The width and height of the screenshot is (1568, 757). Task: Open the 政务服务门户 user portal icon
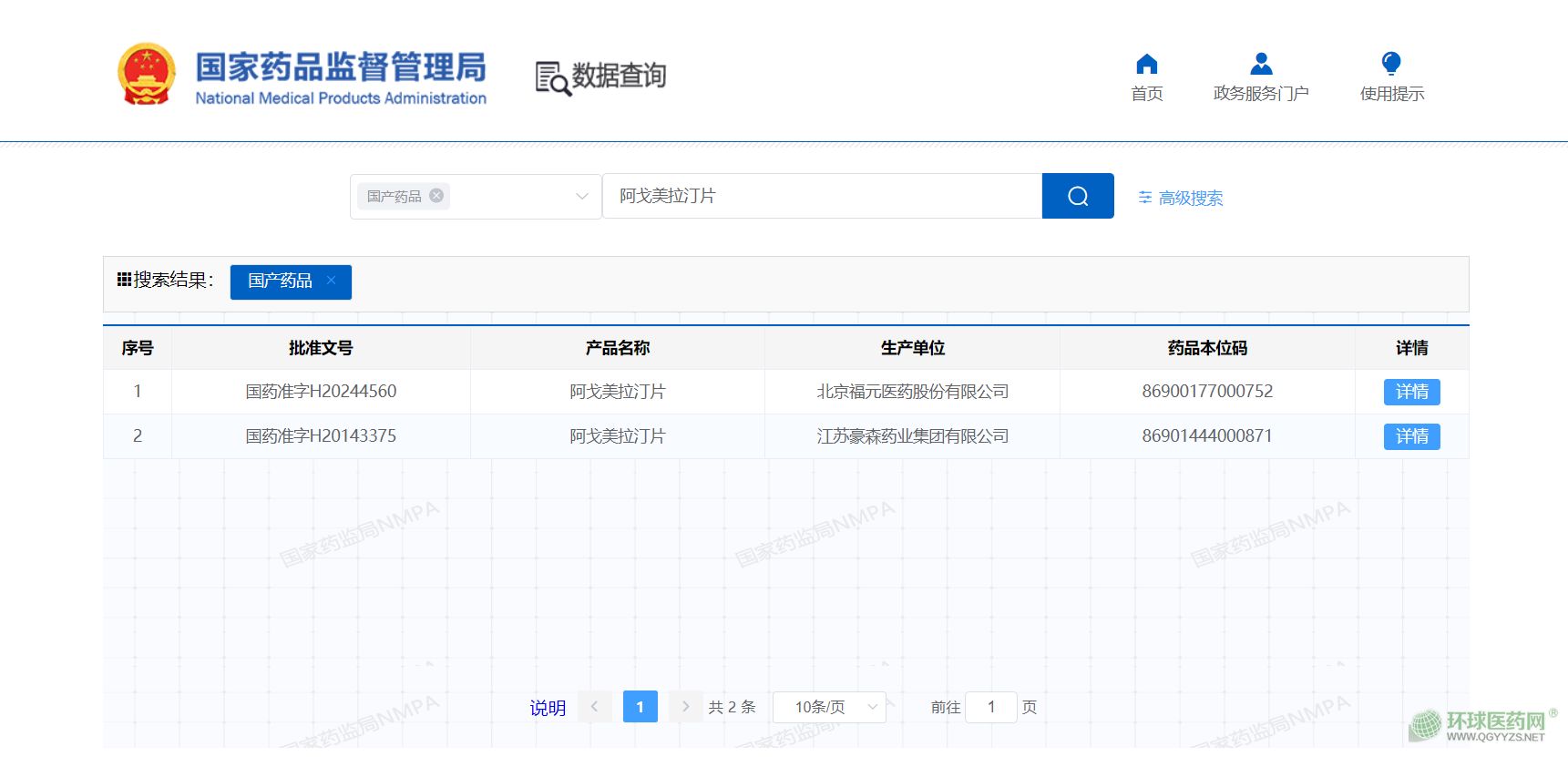pyautogui.click(x=1261, y=64)
